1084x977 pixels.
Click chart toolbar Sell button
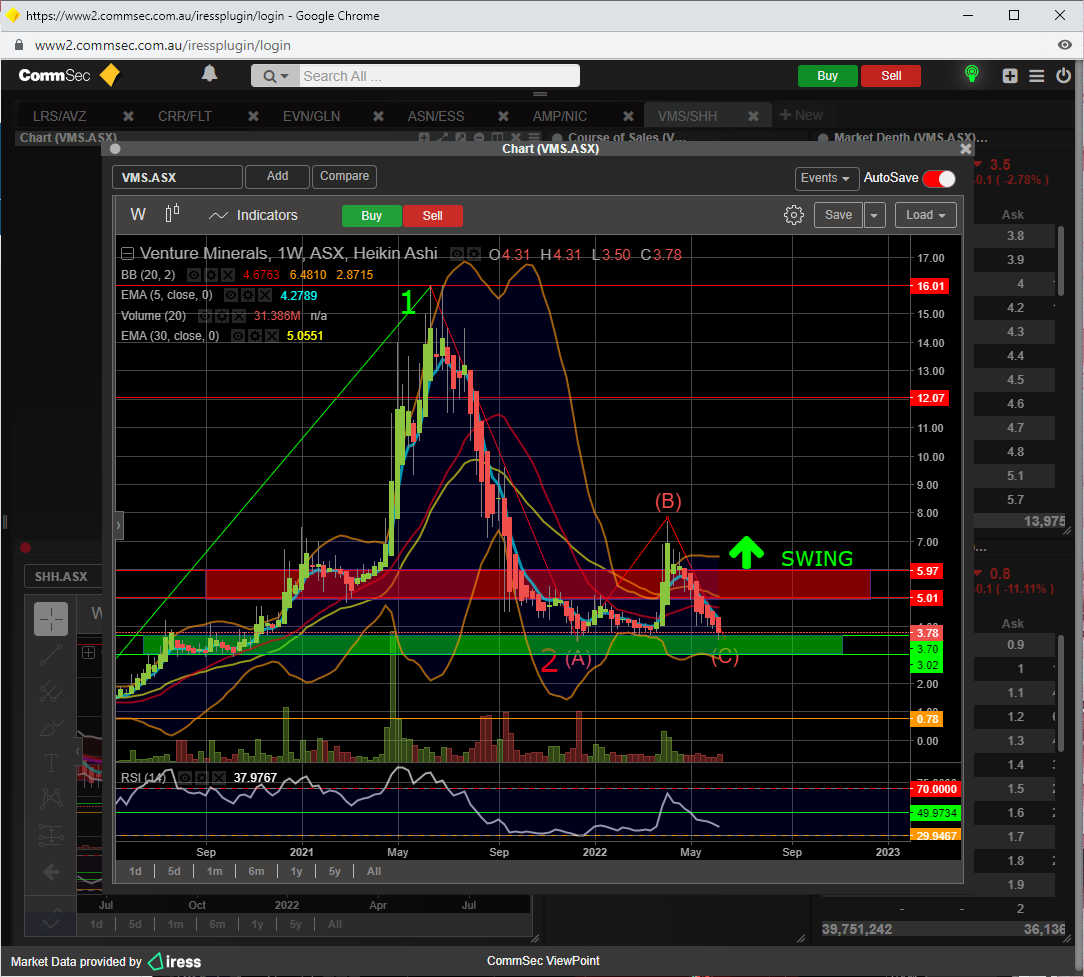click(433, 216)
